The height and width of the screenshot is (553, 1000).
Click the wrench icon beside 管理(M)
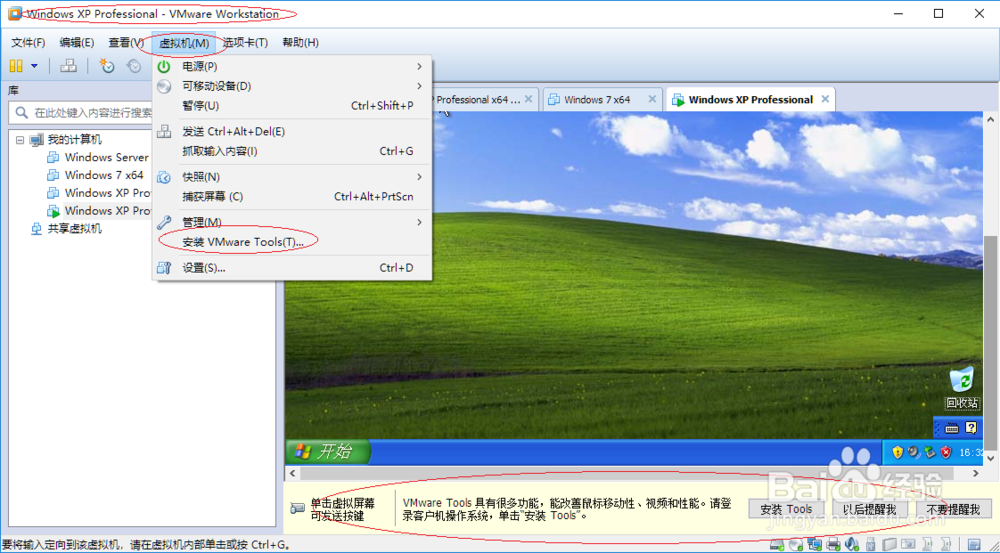point(164,222)
